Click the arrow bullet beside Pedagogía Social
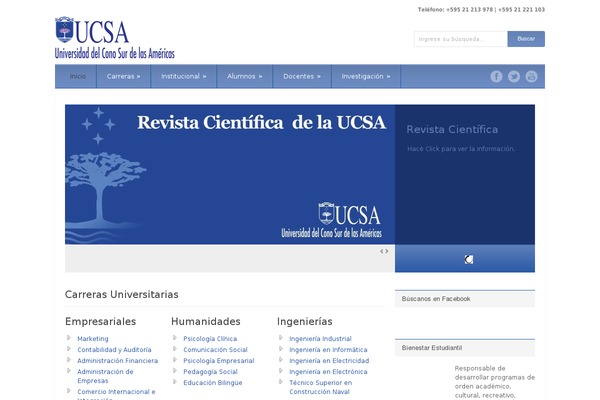Viewport: 600px width, 400px height. pyautogui.click(x=175, y=371)
